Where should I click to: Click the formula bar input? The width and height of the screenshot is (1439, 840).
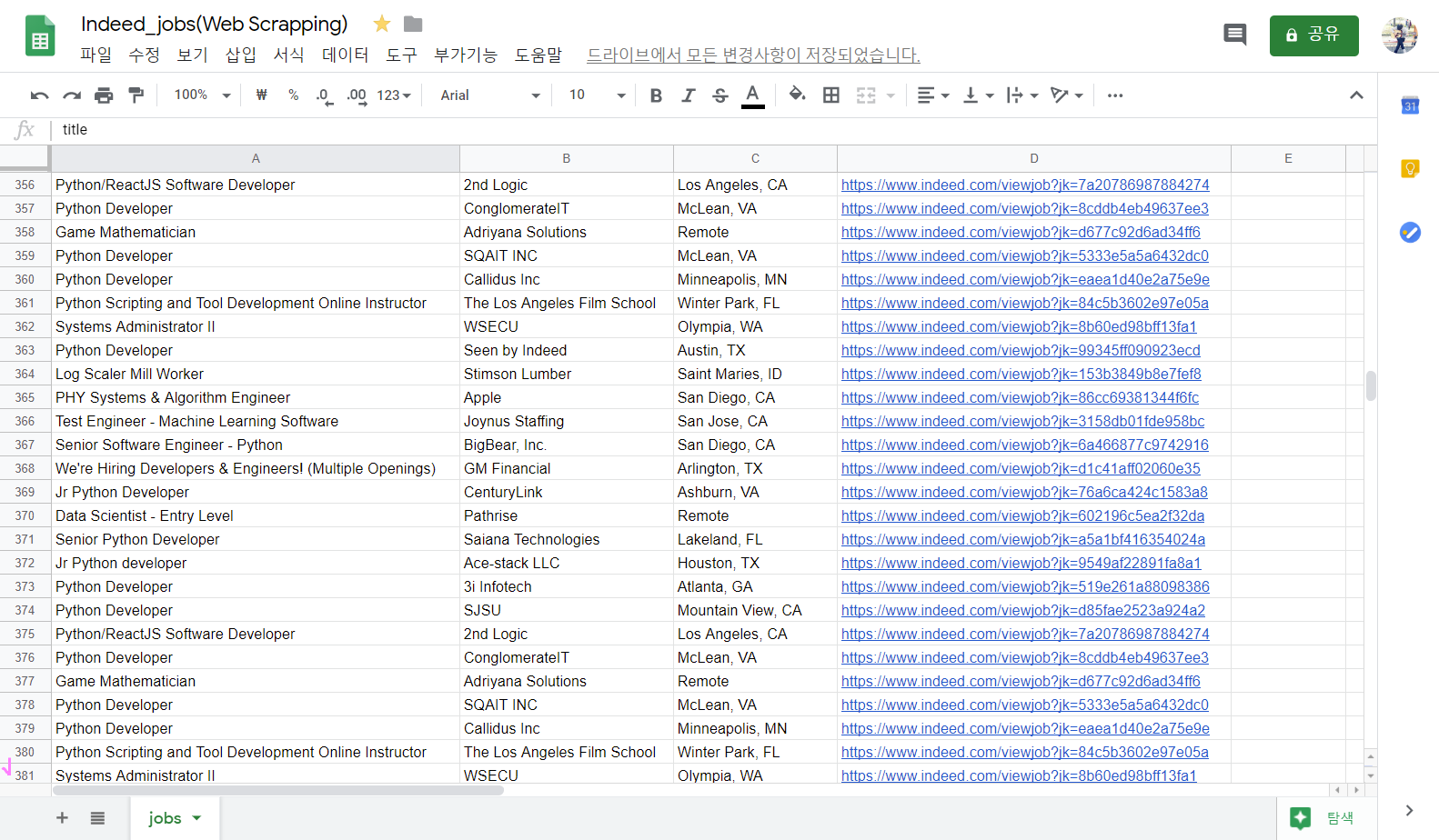pos(714,130)
